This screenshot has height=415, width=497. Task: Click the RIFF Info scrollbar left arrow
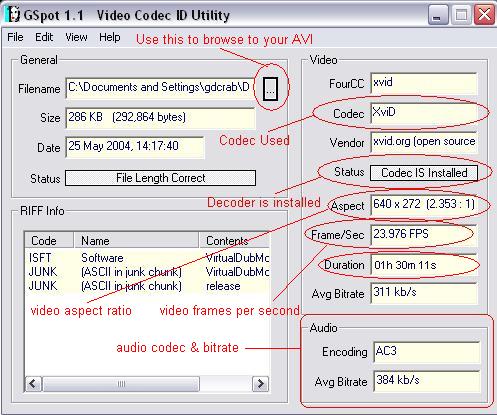tap(33, 384)
